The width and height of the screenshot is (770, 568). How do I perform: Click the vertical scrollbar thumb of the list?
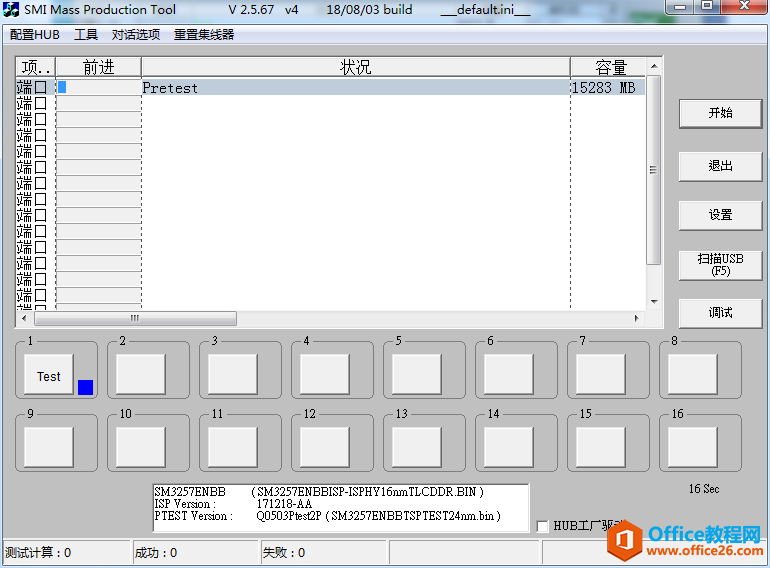coord(654,170)
